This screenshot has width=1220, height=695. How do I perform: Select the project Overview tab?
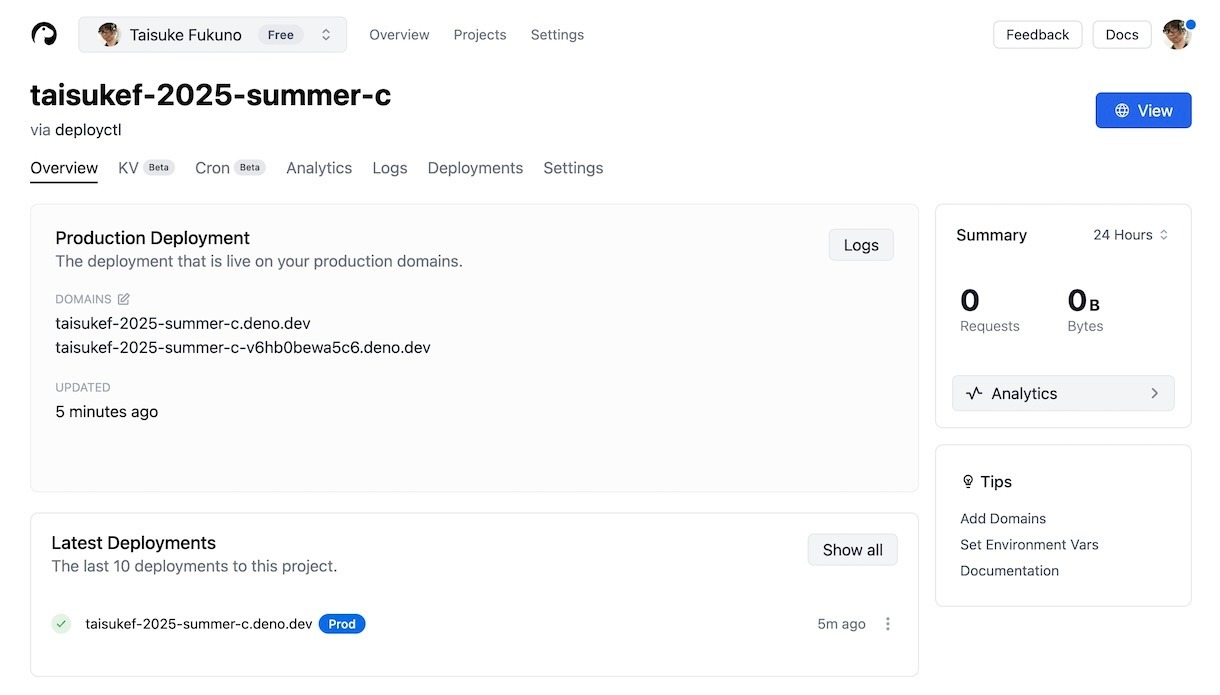click(x=64, y=168)
